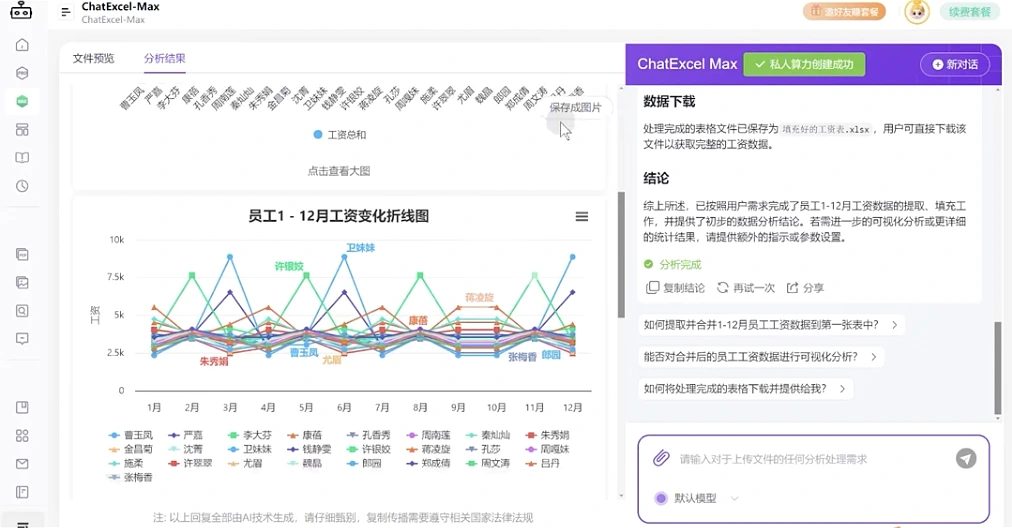This screenshot has width=1012, height=528.
Task: Click the bookmark square sidebar icon
Action: coord(22,407)
